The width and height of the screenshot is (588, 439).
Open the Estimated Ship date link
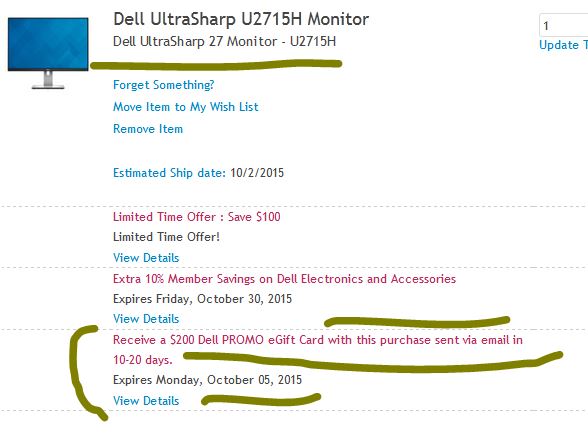click(x=170, y=173)
